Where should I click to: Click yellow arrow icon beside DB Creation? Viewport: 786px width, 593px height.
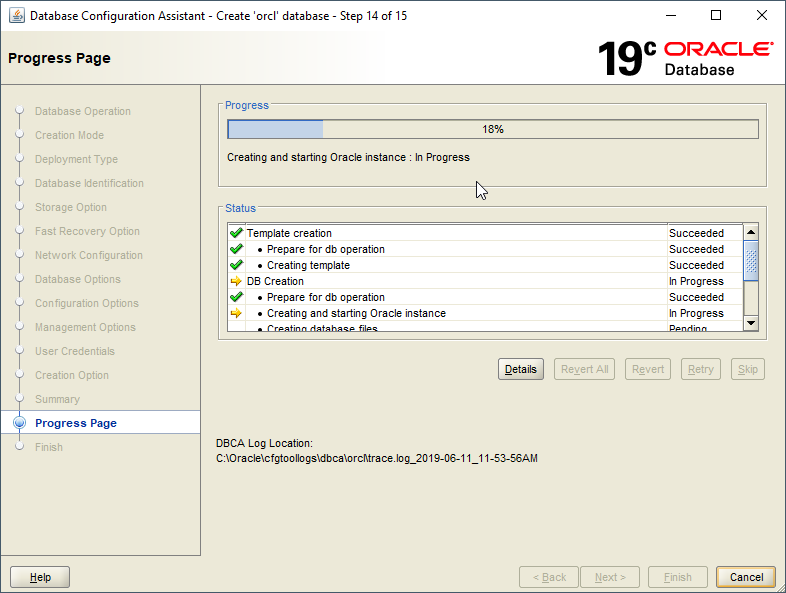pos(236,281)
